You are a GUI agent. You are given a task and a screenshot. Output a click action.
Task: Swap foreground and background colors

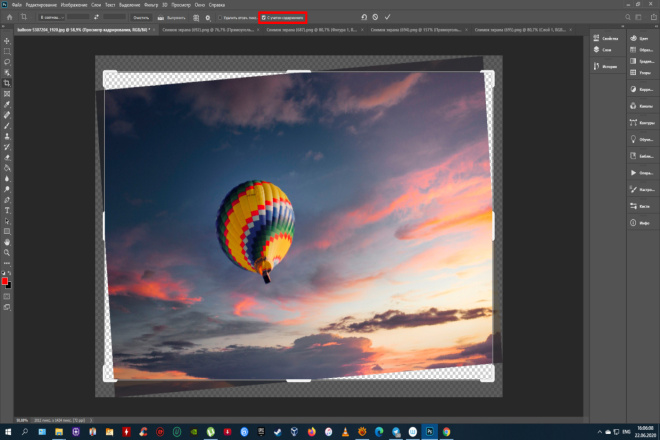tap(10, 273)
